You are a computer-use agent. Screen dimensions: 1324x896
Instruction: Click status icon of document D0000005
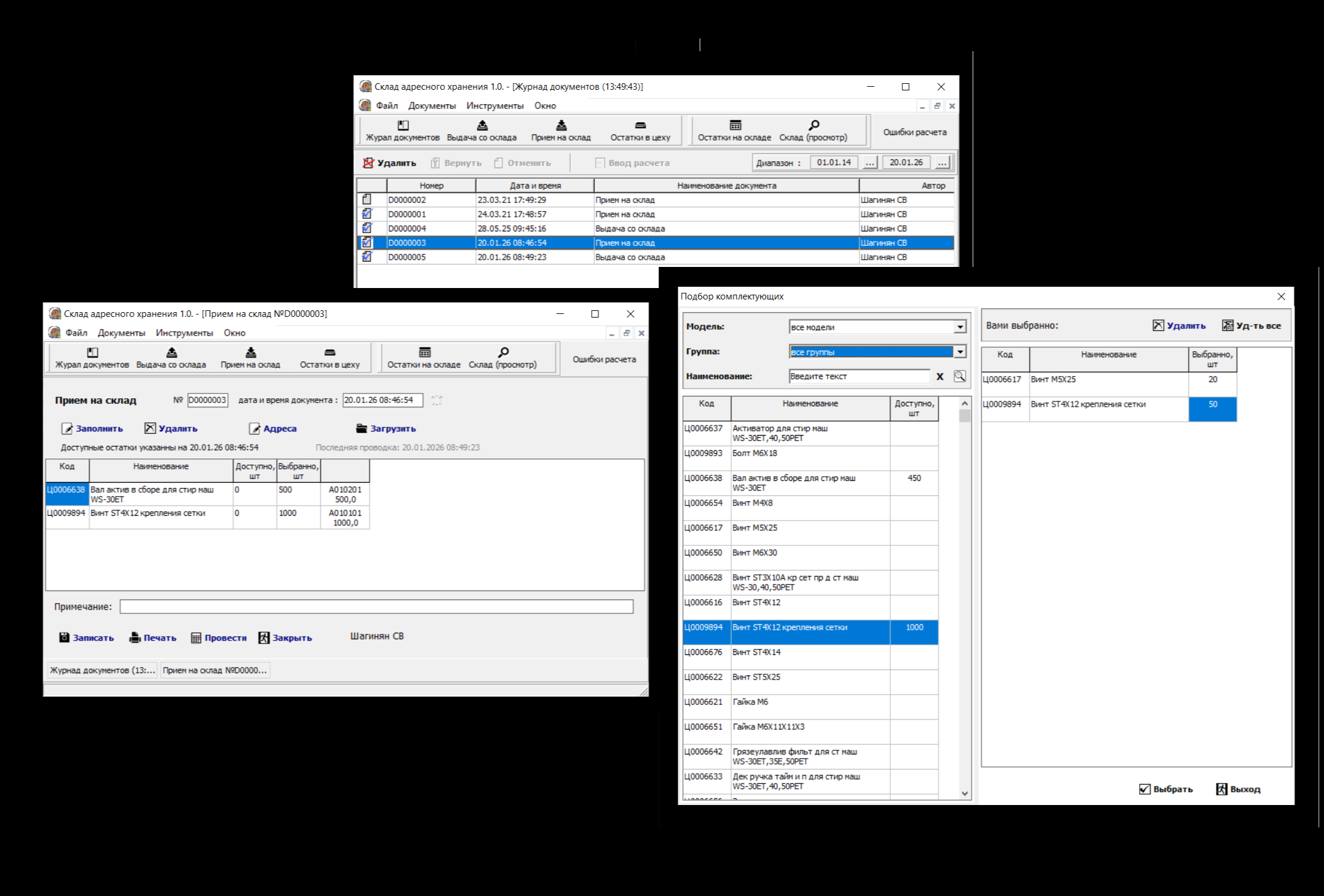coord(367,257)
